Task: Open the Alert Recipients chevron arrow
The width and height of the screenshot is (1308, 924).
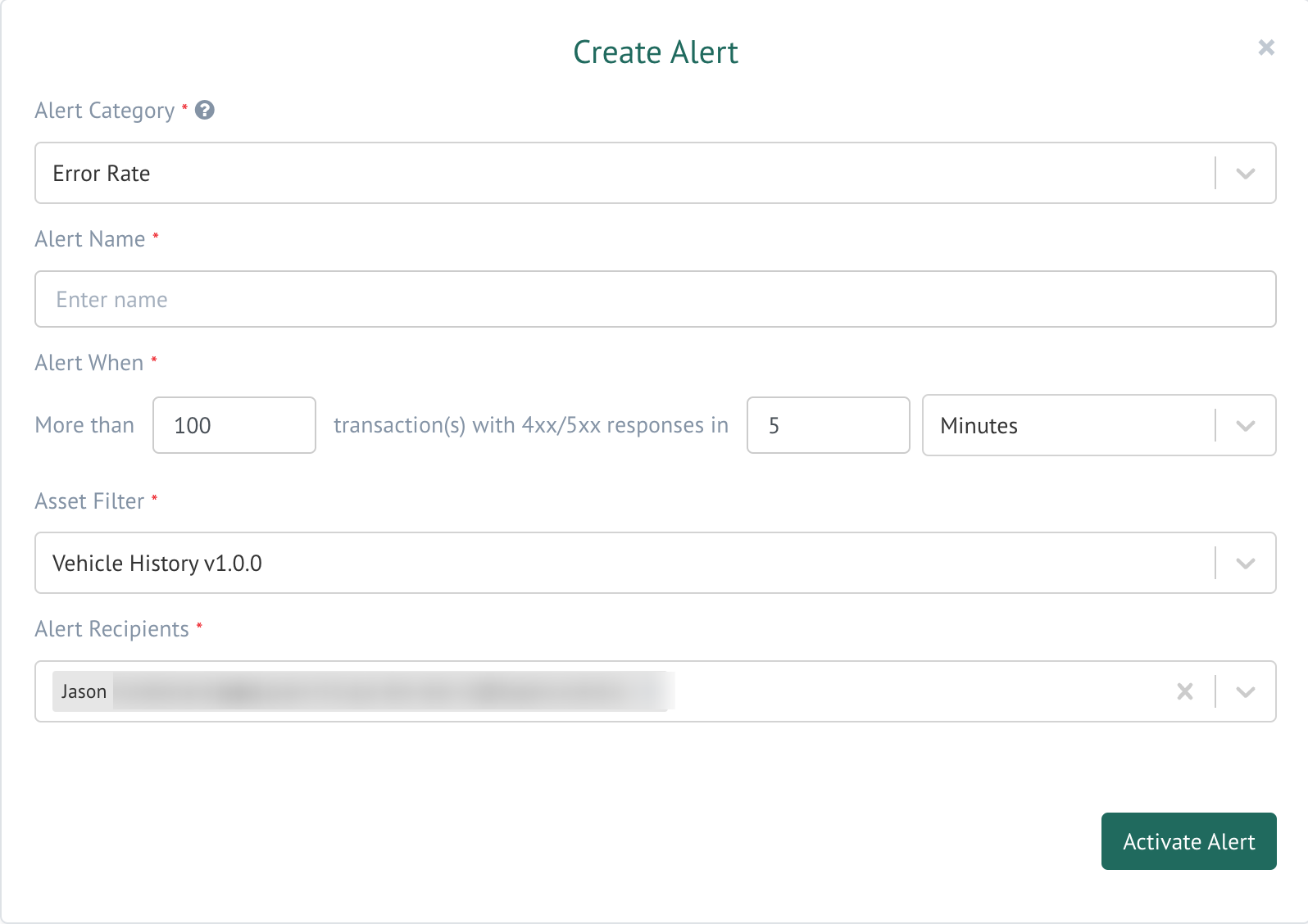Action: tap(1245, 691)
